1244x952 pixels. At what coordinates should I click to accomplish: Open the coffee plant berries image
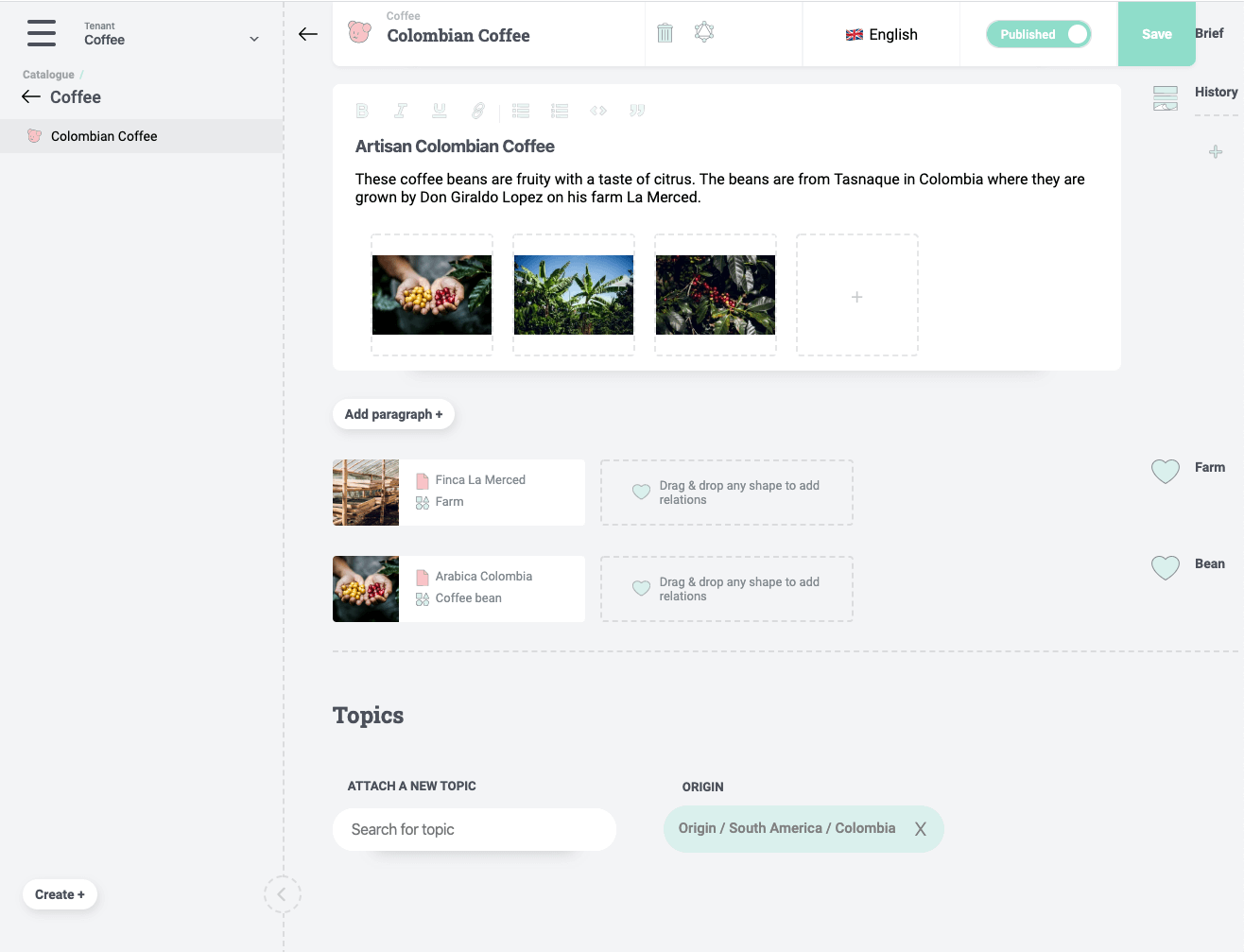click(x=716, y=295)
